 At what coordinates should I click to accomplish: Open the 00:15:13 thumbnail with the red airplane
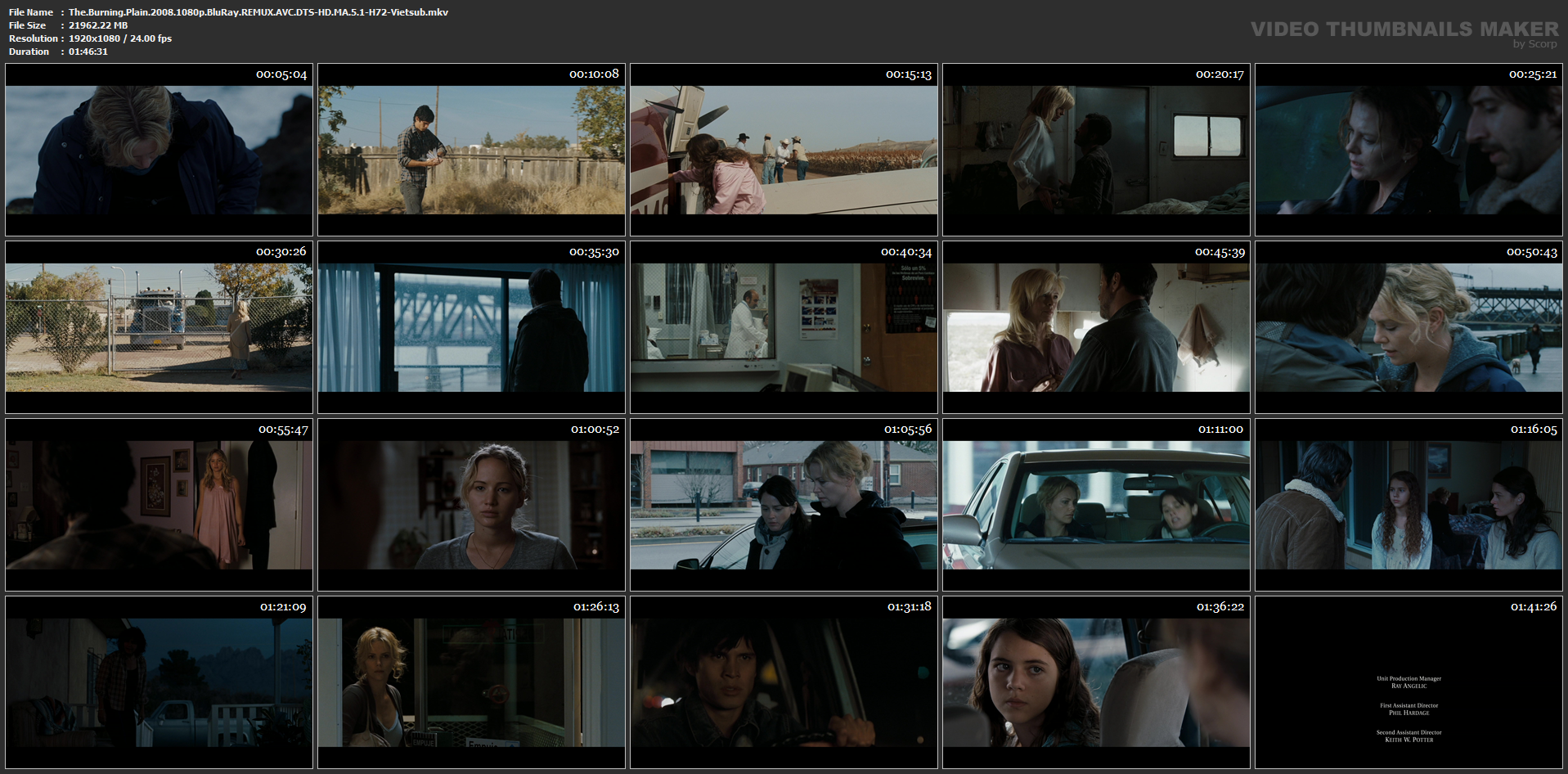[784, 150]
